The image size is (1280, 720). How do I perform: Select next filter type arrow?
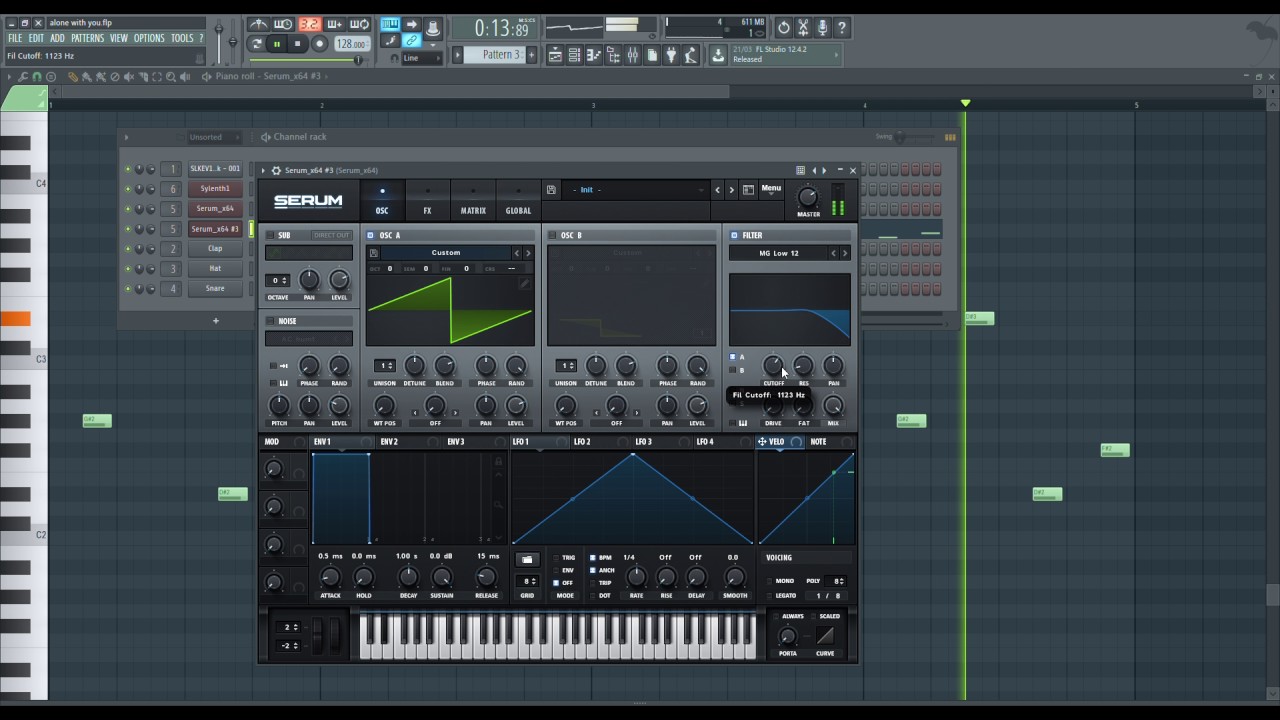tap(845, 253)
